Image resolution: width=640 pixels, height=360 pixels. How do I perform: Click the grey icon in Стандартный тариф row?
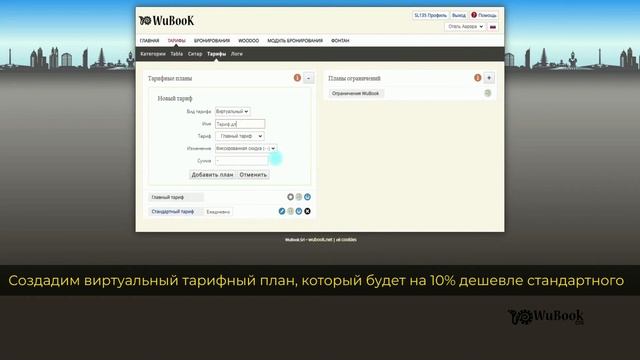click(x=290, y=211)
